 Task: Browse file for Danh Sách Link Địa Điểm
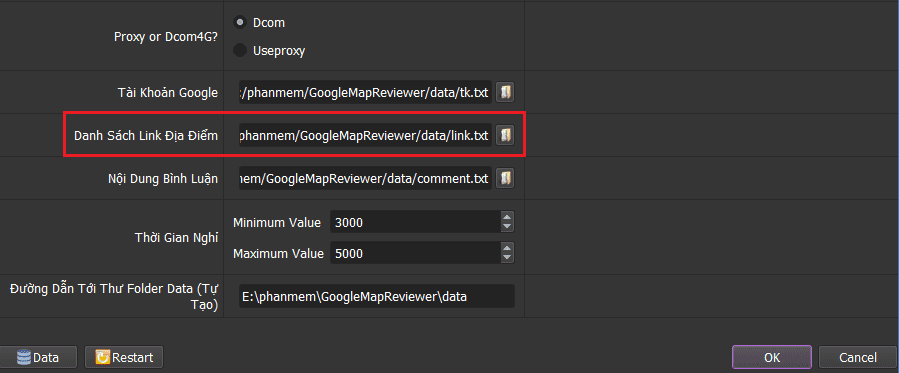(505, 135)
